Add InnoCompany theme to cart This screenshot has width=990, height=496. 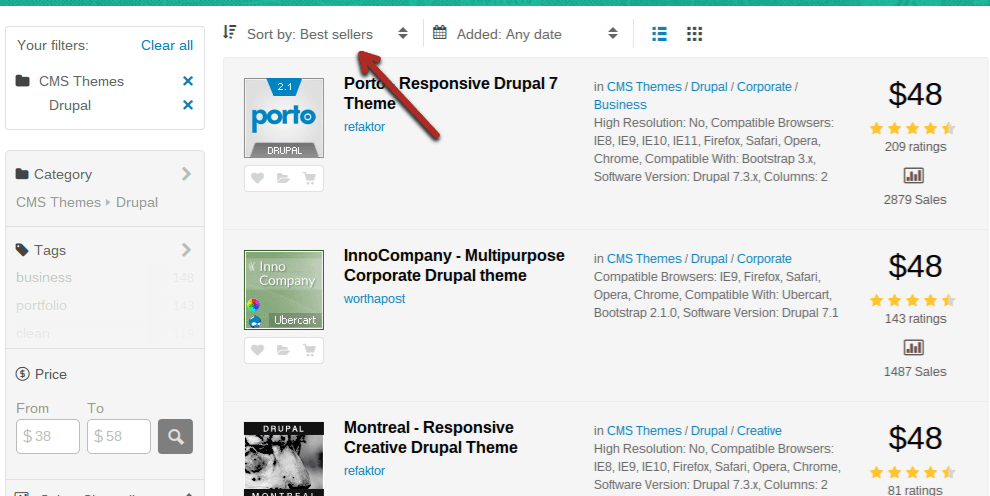(x=309, y=350)
